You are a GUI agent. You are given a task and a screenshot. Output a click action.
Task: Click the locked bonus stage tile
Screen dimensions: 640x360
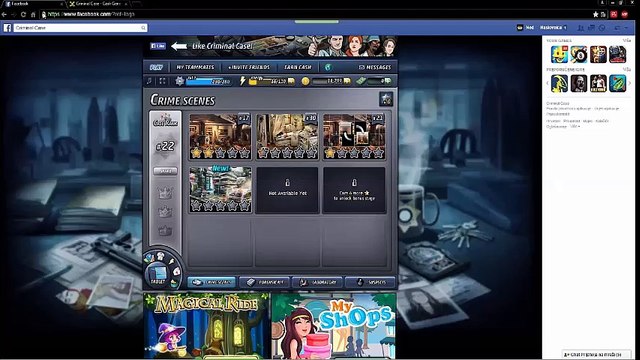tap(354, 190)
